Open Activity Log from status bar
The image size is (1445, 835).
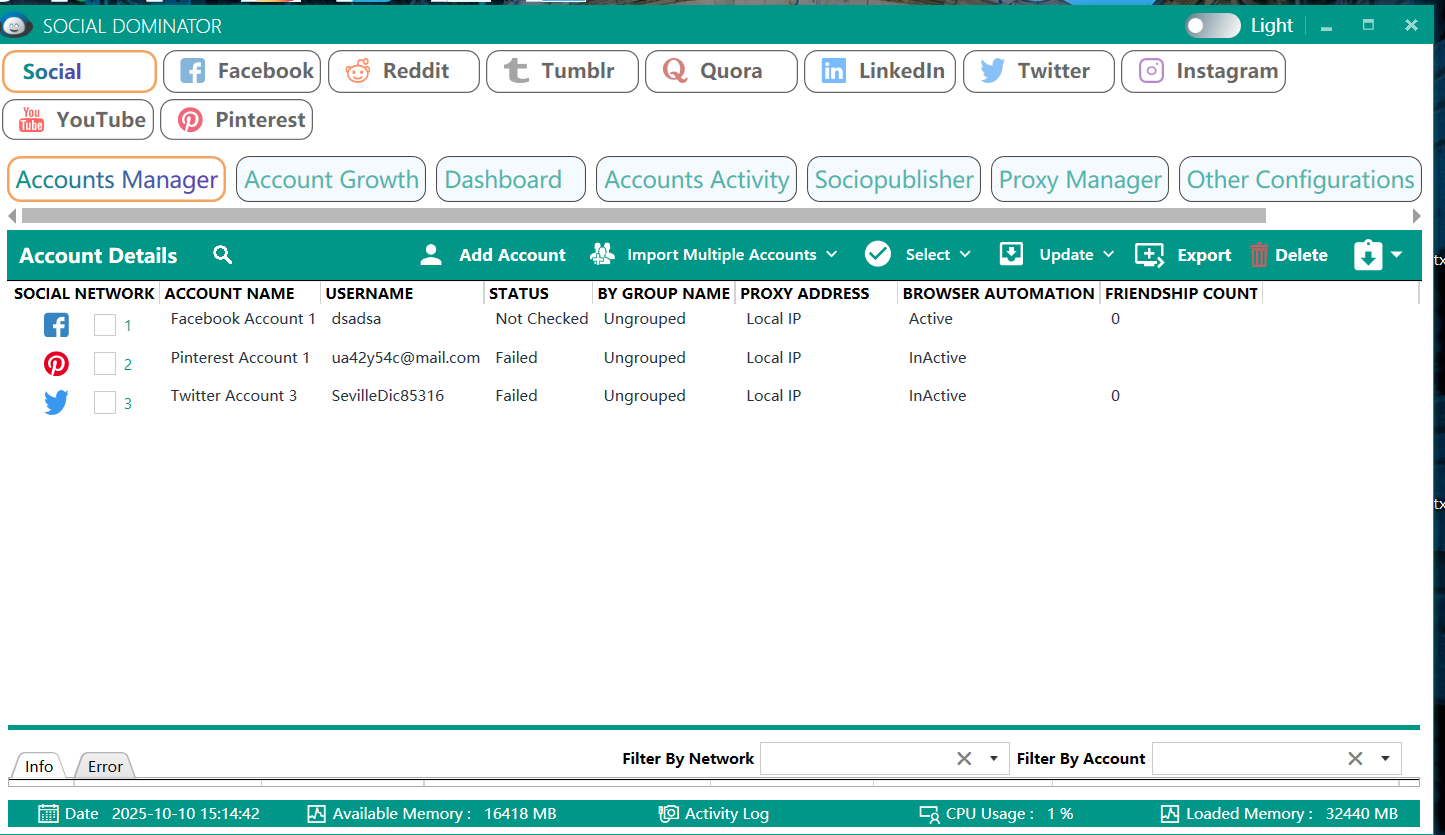pos(714,814)
